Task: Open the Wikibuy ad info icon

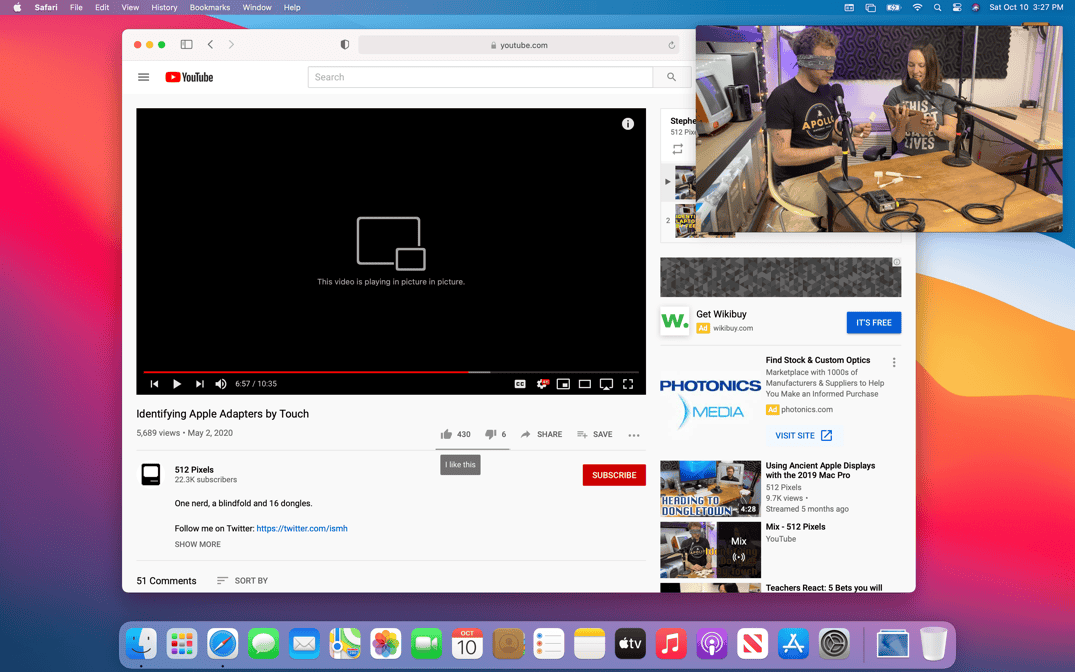Action: click(896, 262)
